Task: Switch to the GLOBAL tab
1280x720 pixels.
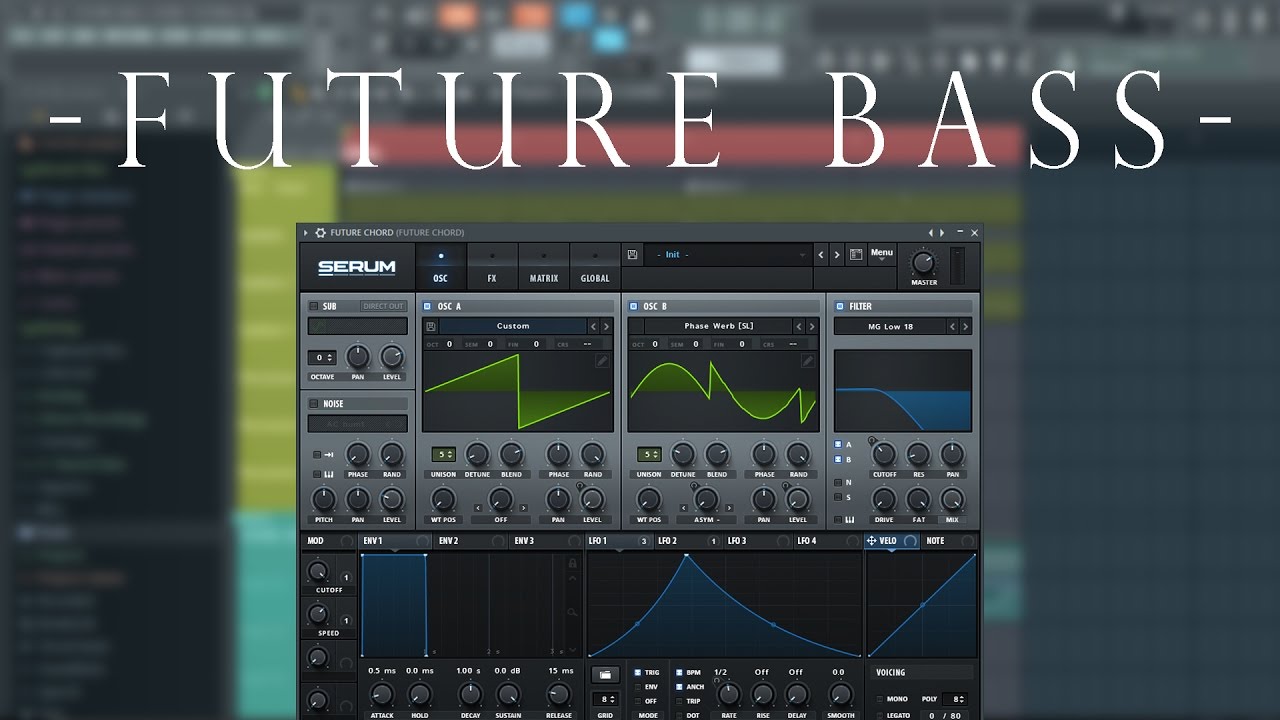Action: 595,267
